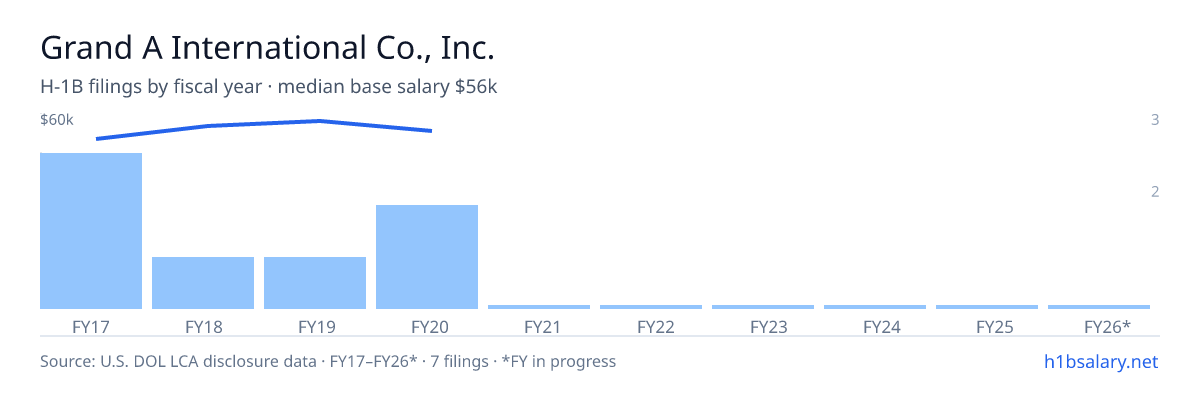
Task: Click the filings axis label 2
Action: coord(1155,192)
